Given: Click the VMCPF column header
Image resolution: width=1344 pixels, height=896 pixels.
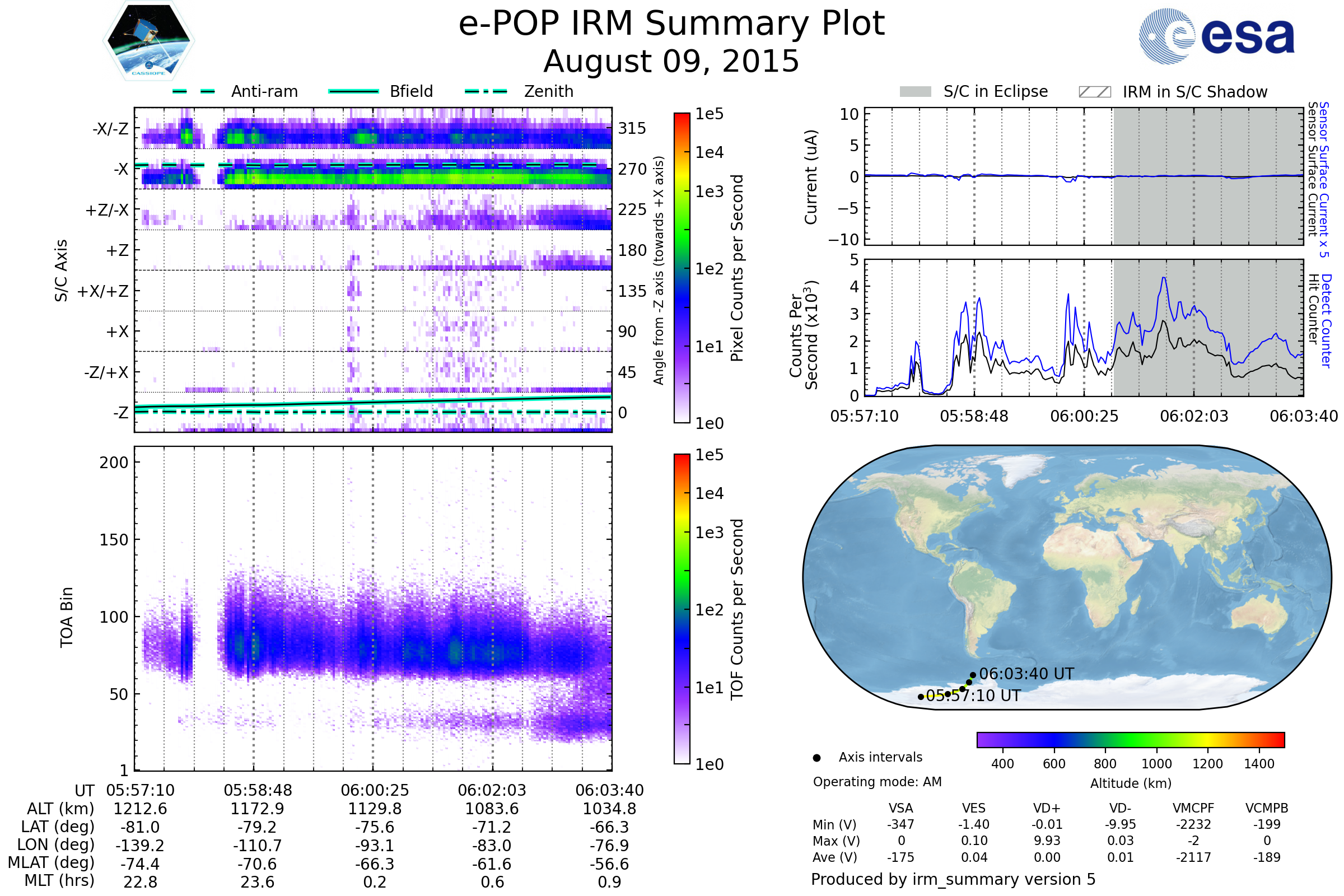Looking at the screenshot, I should (1193, 808).
